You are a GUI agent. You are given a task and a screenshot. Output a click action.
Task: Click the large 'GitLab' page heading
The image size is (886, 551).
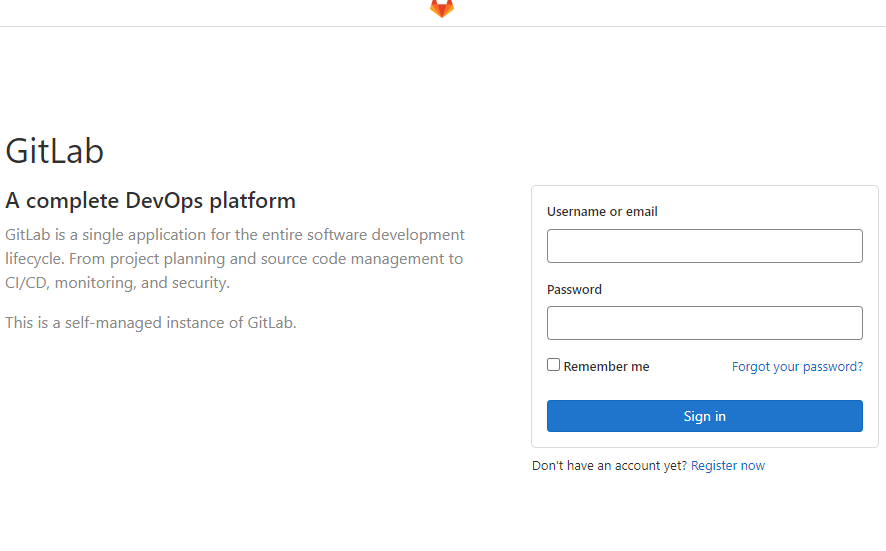click(x=54, y=151)
